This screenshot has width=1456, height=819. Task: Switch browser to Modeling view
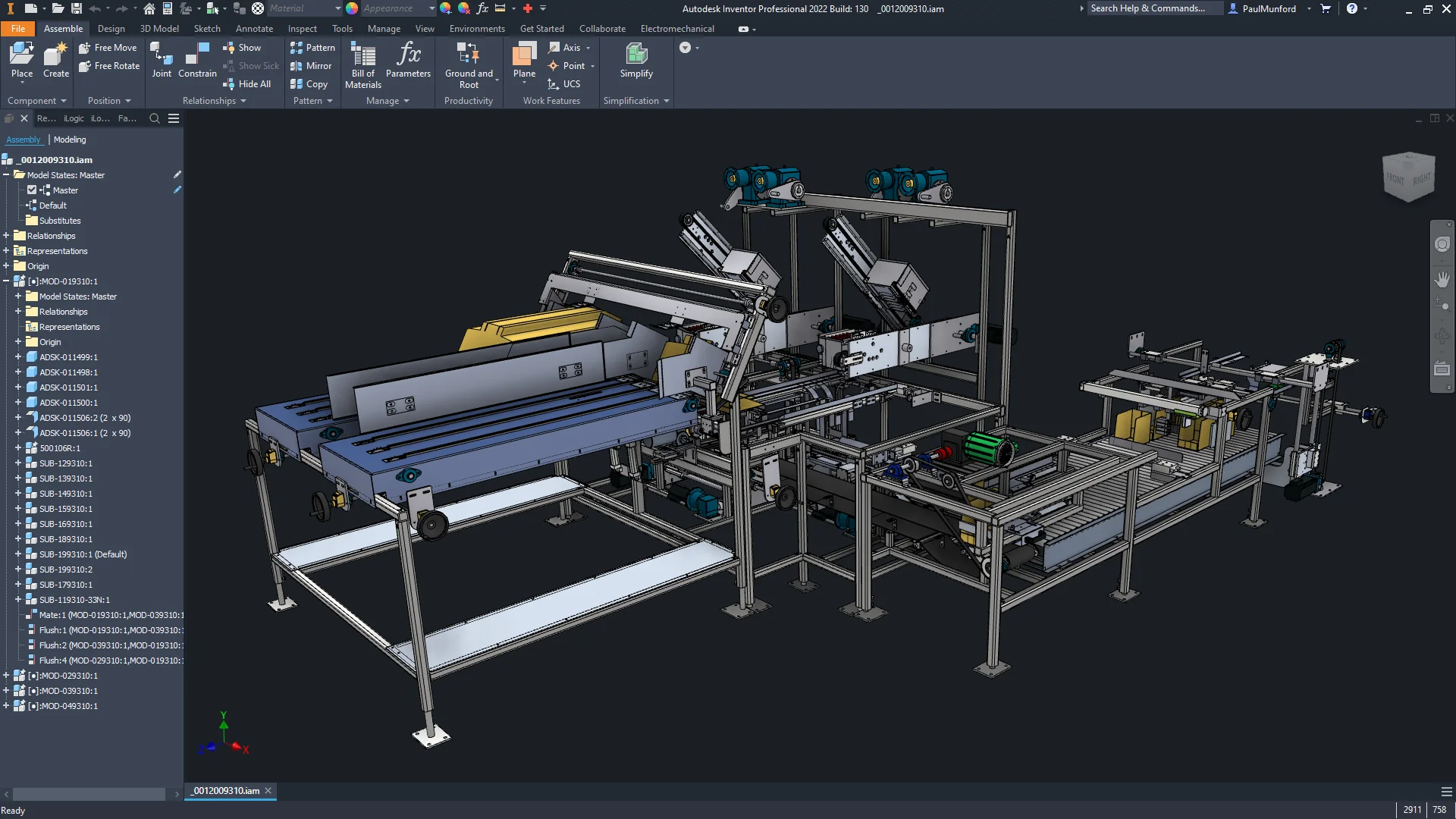[70, 140]
